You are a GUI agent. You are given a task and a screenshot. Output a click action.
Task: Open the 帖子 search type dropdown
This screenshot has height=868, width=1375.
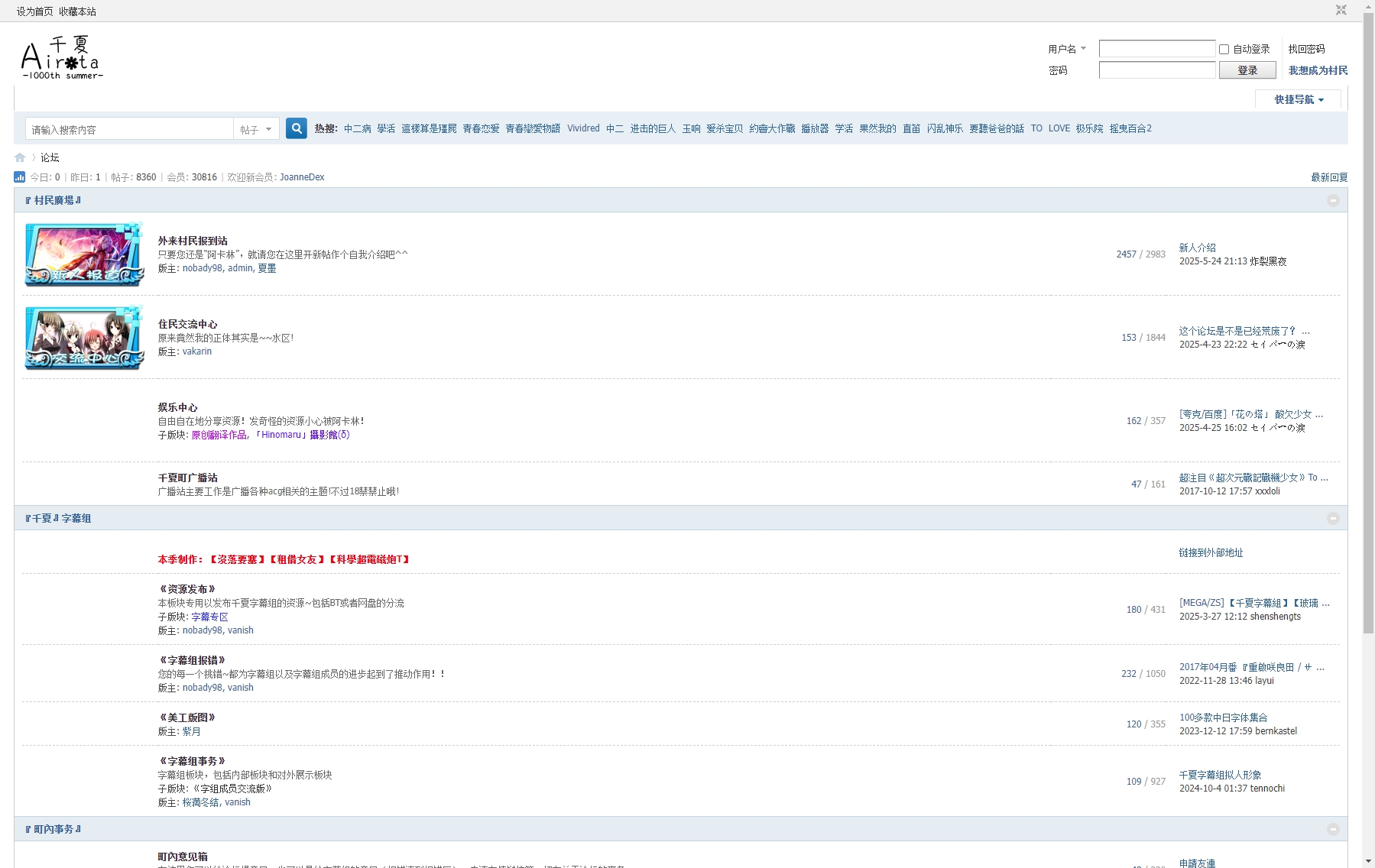point(256,129)
